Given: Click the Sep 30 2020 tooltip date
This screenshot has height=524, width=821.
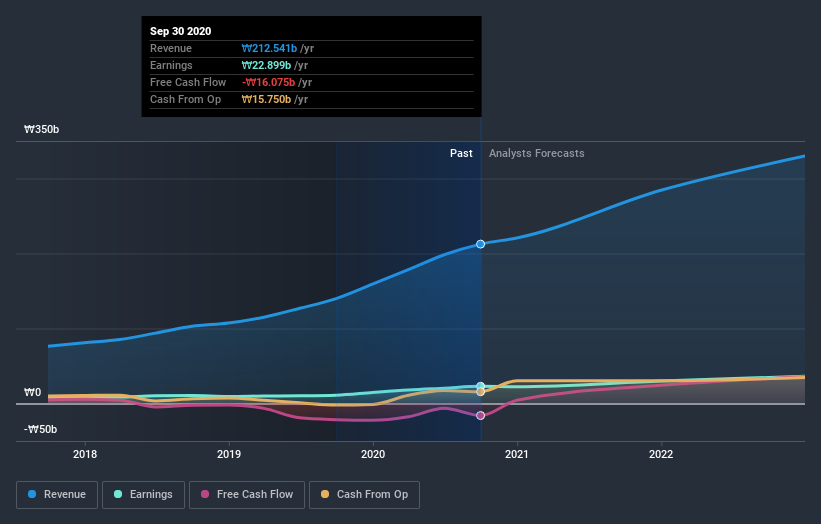Looking at the screenshot, I should click(x=181, y=31).
